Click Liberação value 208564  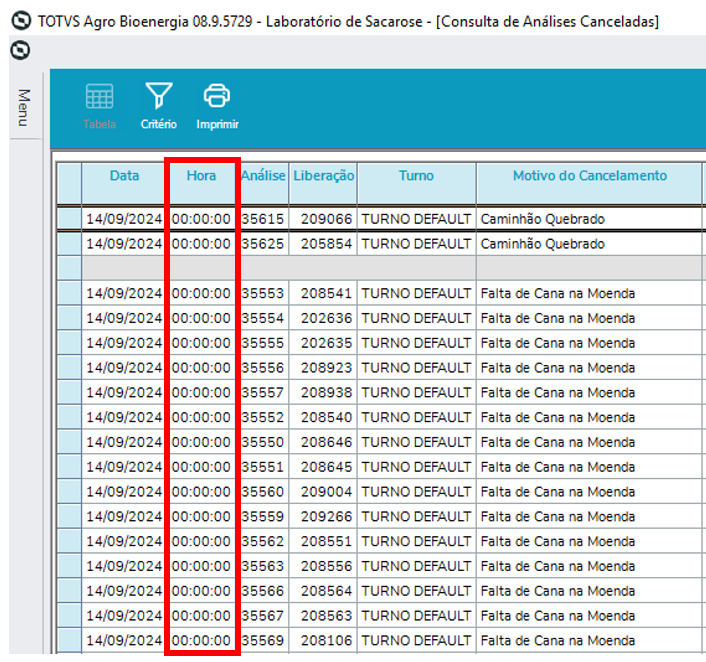[326, 591]
